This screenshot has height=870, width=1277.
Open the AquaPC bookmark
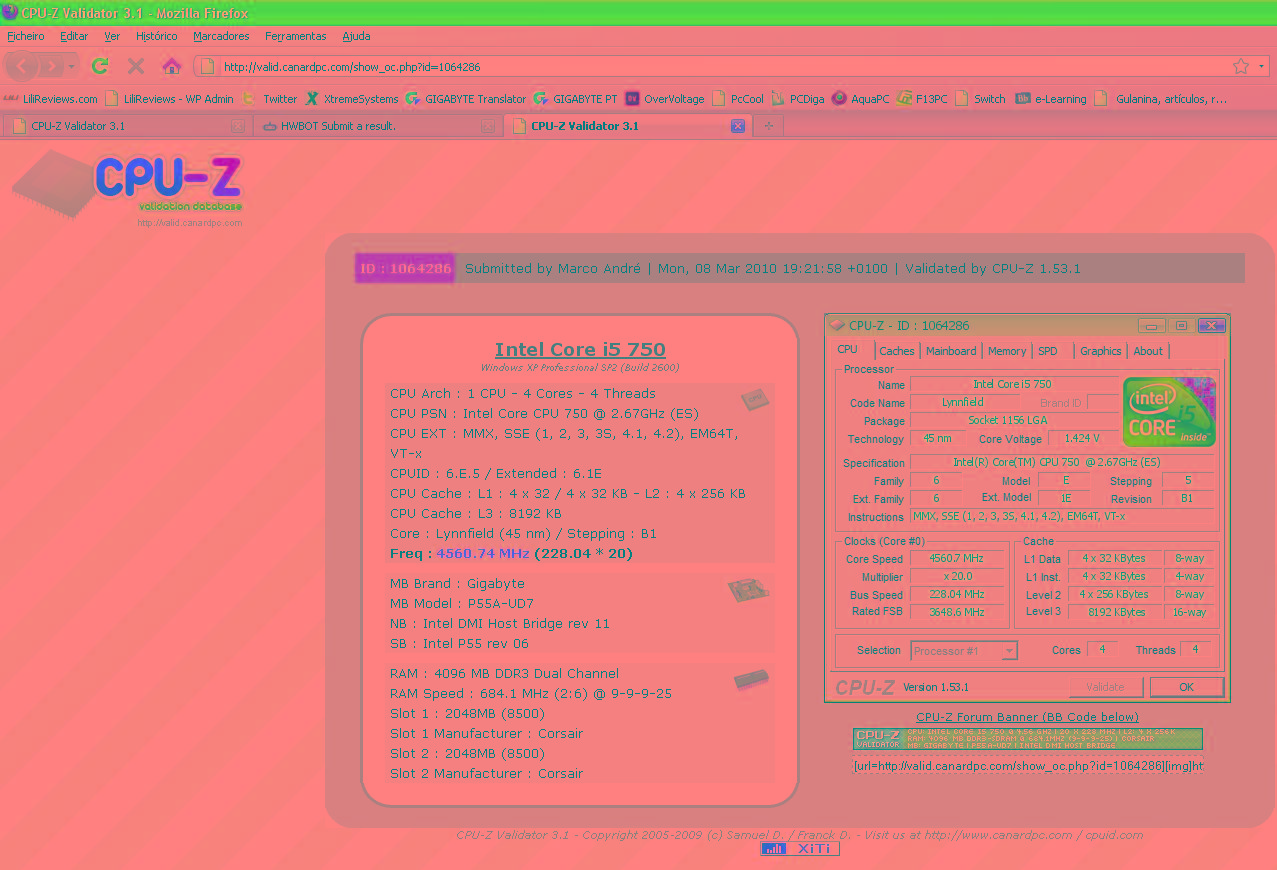861,99
